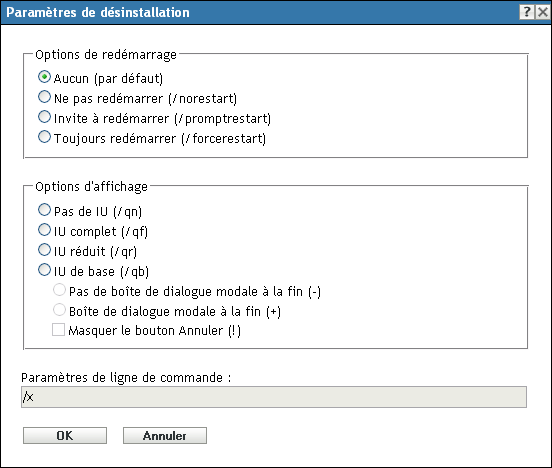This screenshot has height=468, width=552.
Task: Confirm with the OK button
Action: coord(65,436)
